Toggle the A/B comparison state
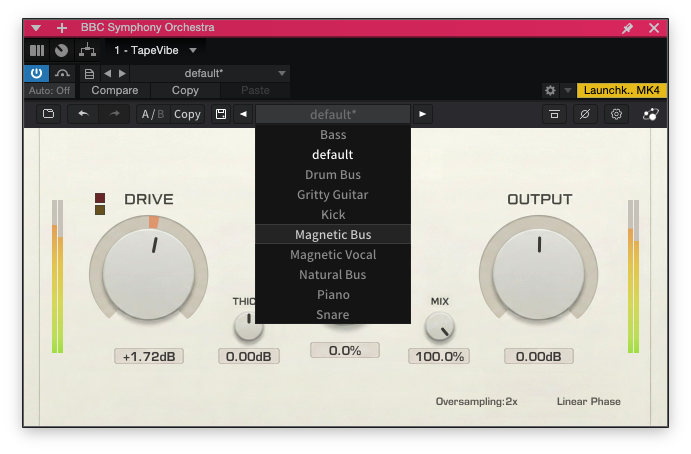 (x=153, y=114)
